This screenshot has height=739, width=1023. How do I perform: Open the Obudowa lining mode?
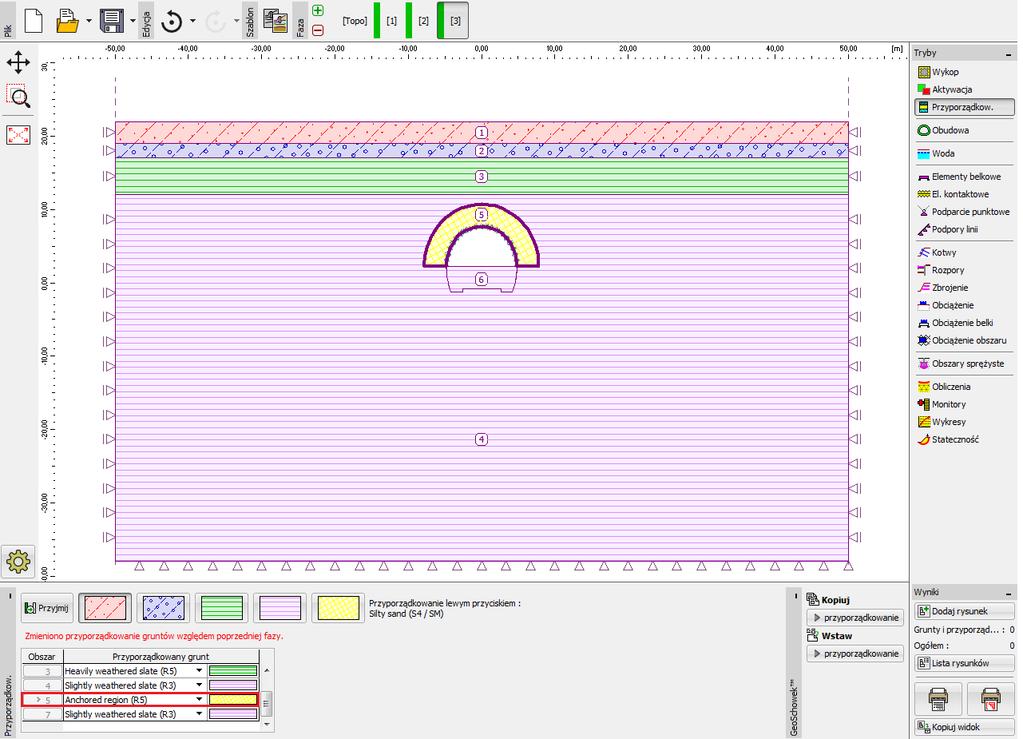951,130
